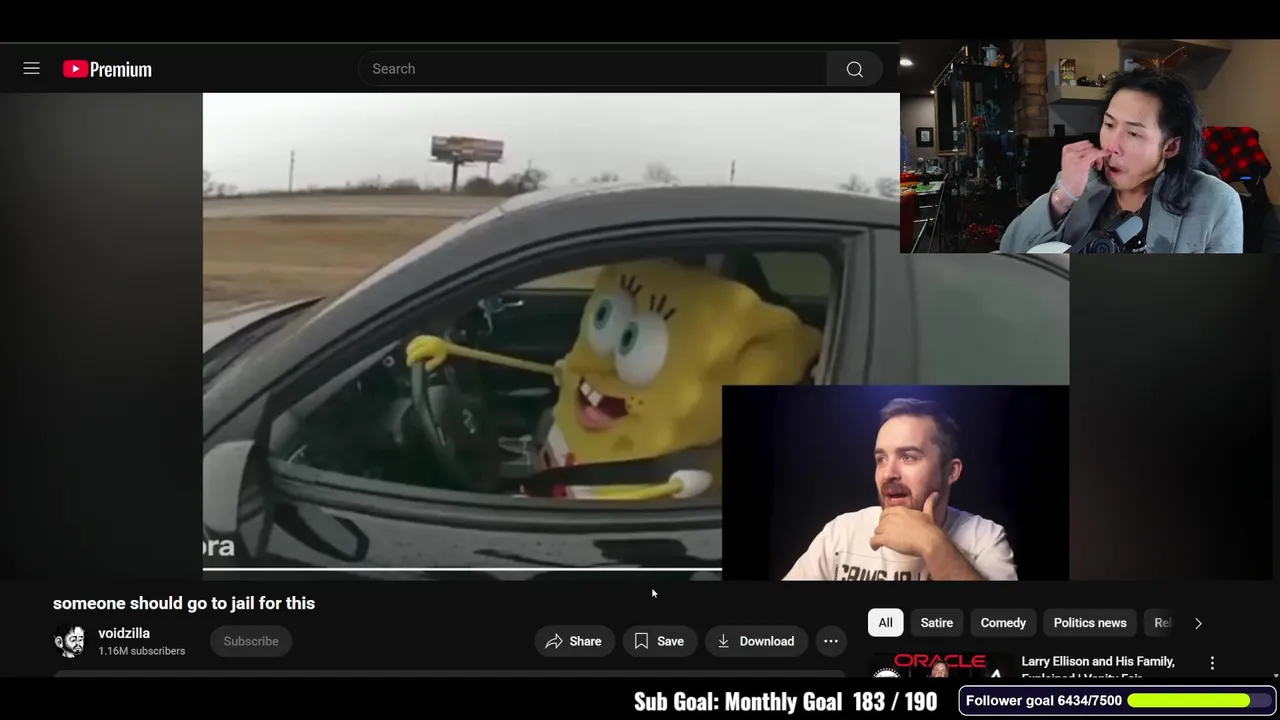Open voidzilla channel avatar
Viewport: 1280px width, 720px height.
(70, 641)
